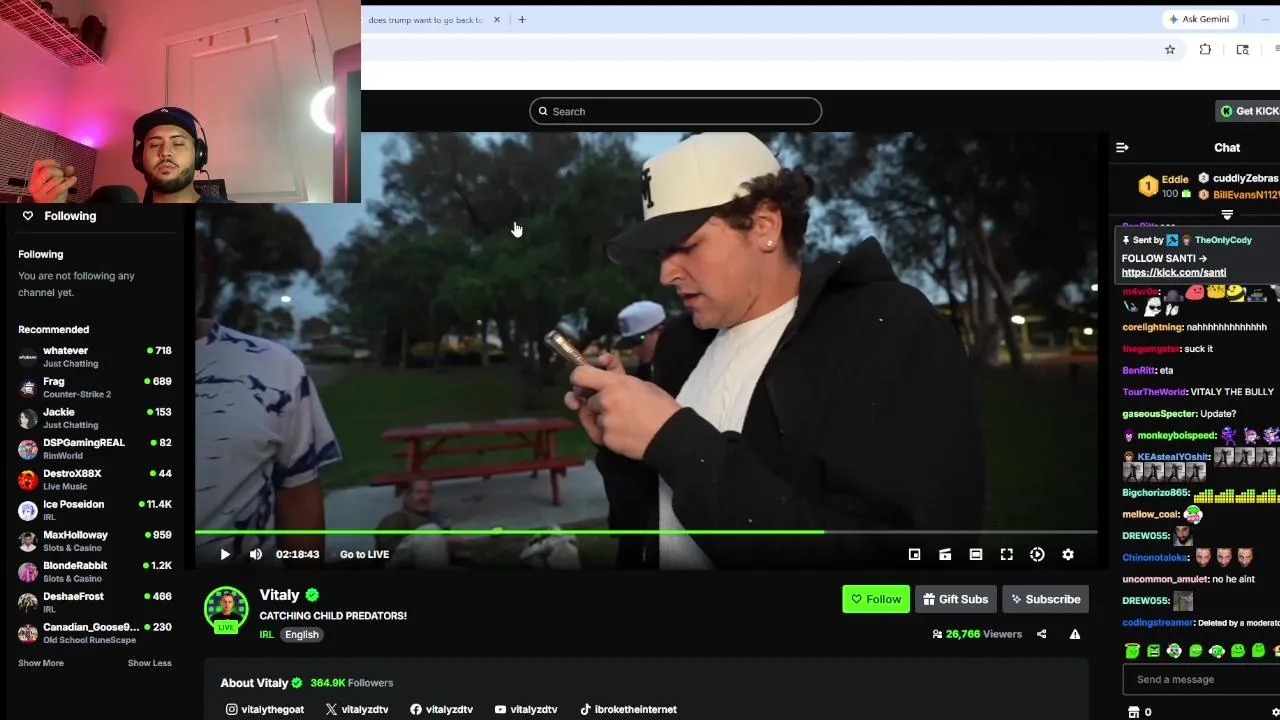1280x720 pixels.
Task: Open recommended channel DestroX88X
Action: pos(95,479)
